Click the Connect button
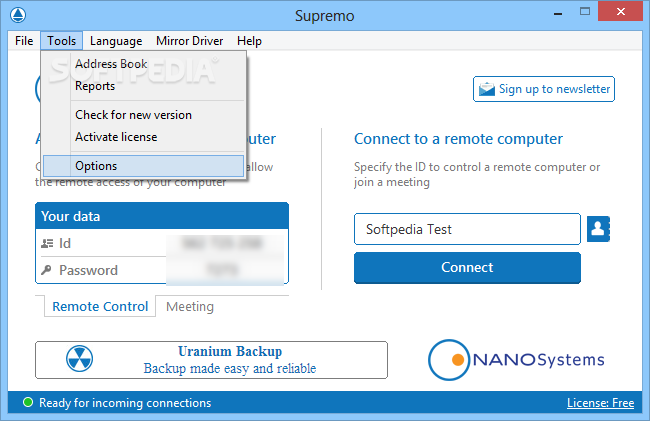The height and width of the screenshot is (421, 650). [467, 268]
